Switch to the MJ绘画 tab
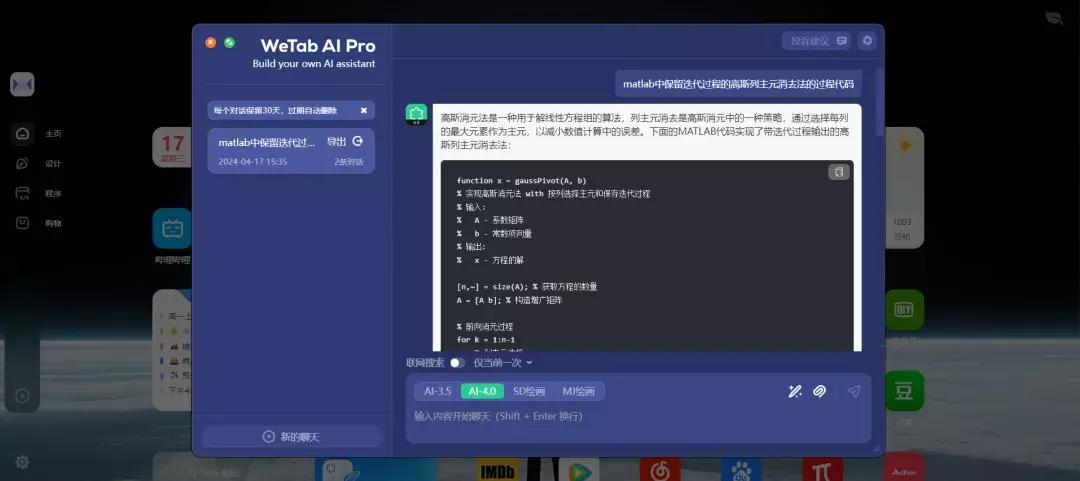The height and width of the screenshot is (481, 1080). 578,391
